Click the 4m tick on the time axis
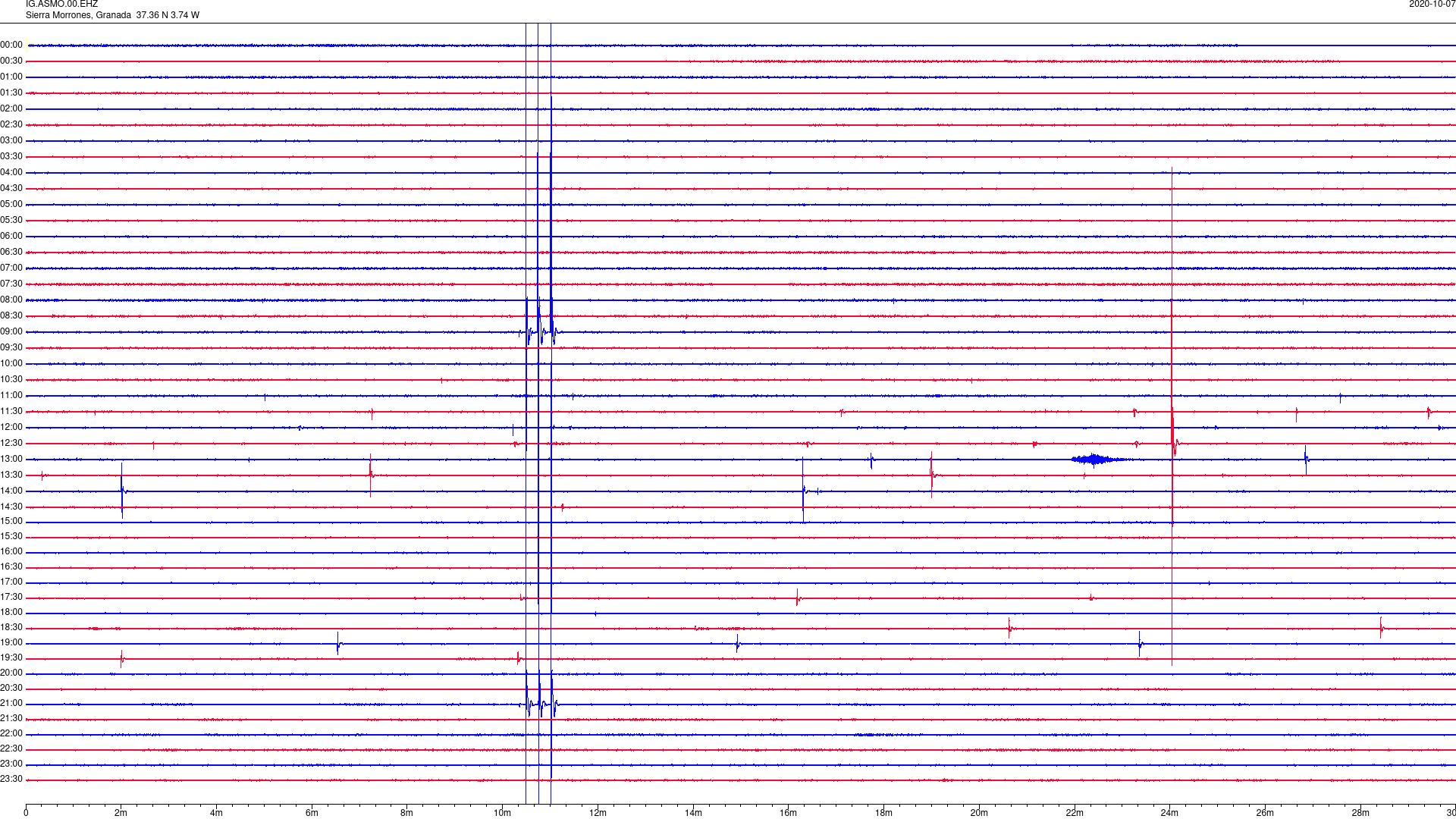This screenshot has width=1456, height=819. tap(217, 814)
